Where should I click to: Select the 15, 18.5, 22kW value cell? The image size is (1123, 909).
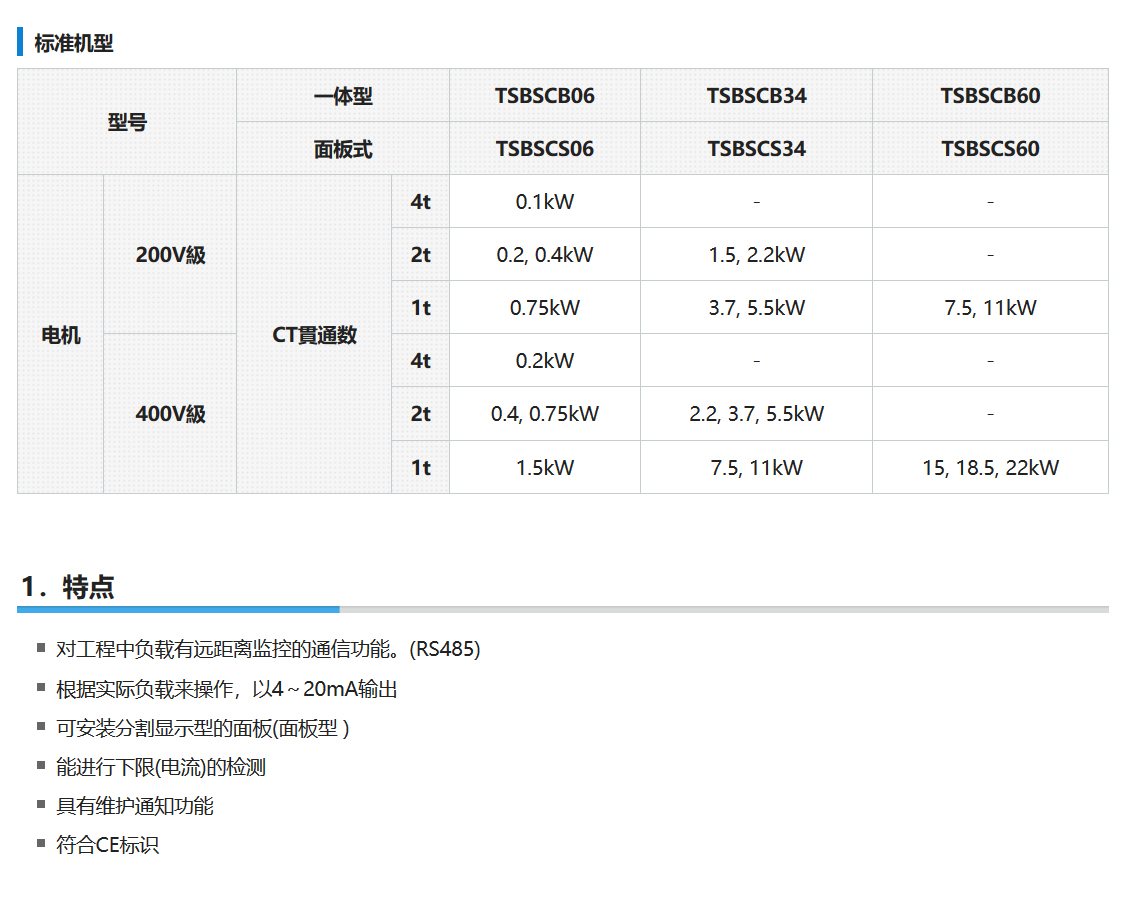point(991,467)
